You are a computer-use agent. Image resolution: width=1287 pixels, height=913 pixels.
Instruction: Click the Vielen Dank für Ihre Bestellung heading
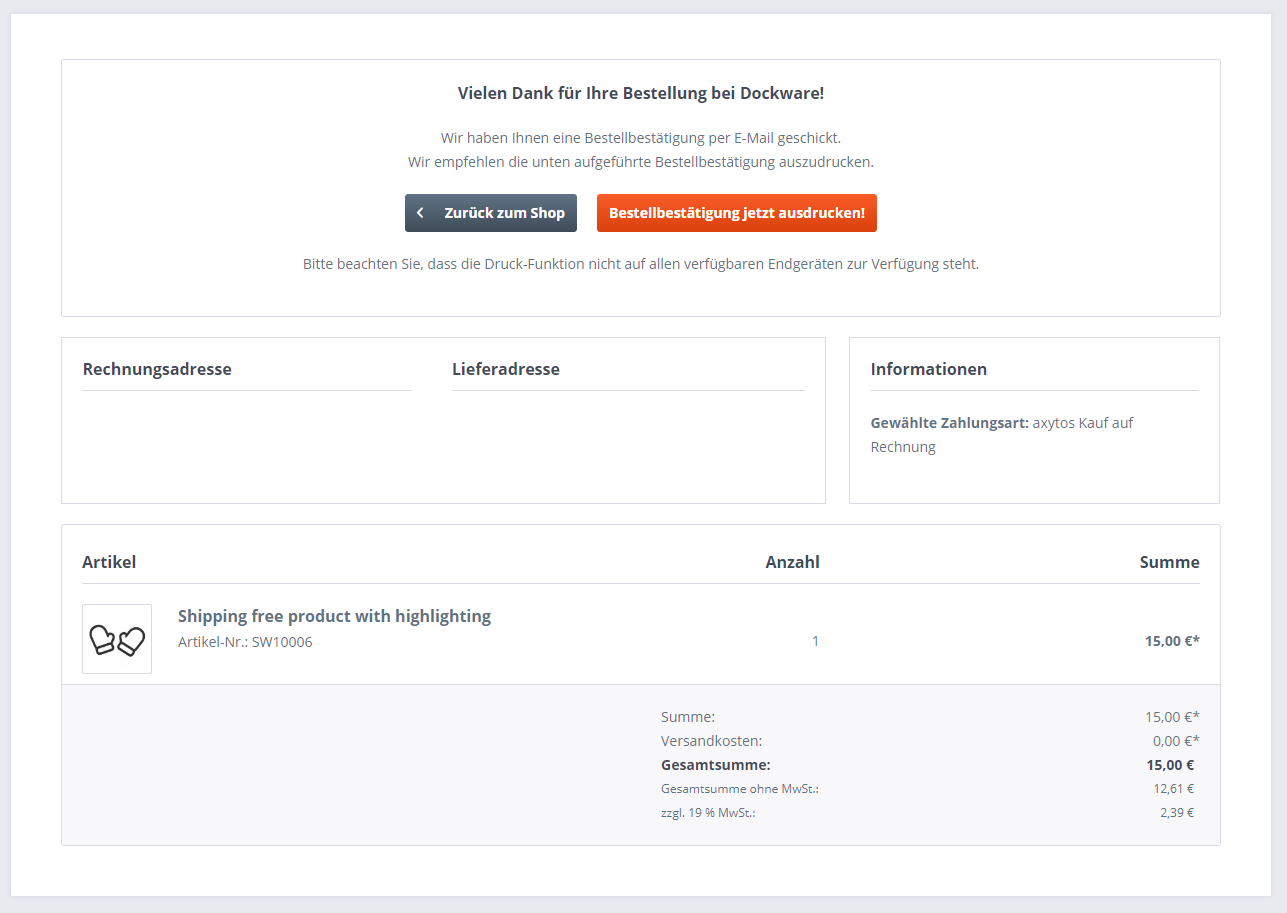point(641,93)
